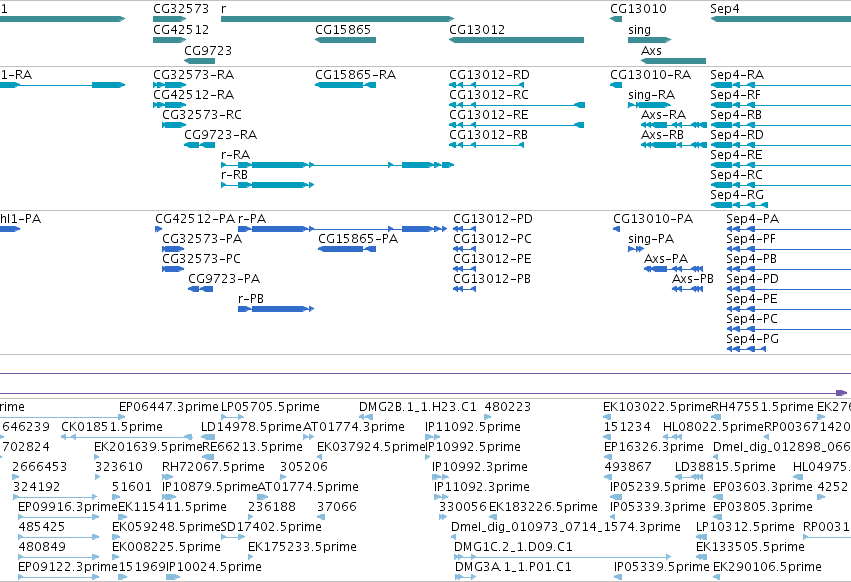Select the CG13012 gene label
Screen dimensions: 851x582
tap(477, 29)
